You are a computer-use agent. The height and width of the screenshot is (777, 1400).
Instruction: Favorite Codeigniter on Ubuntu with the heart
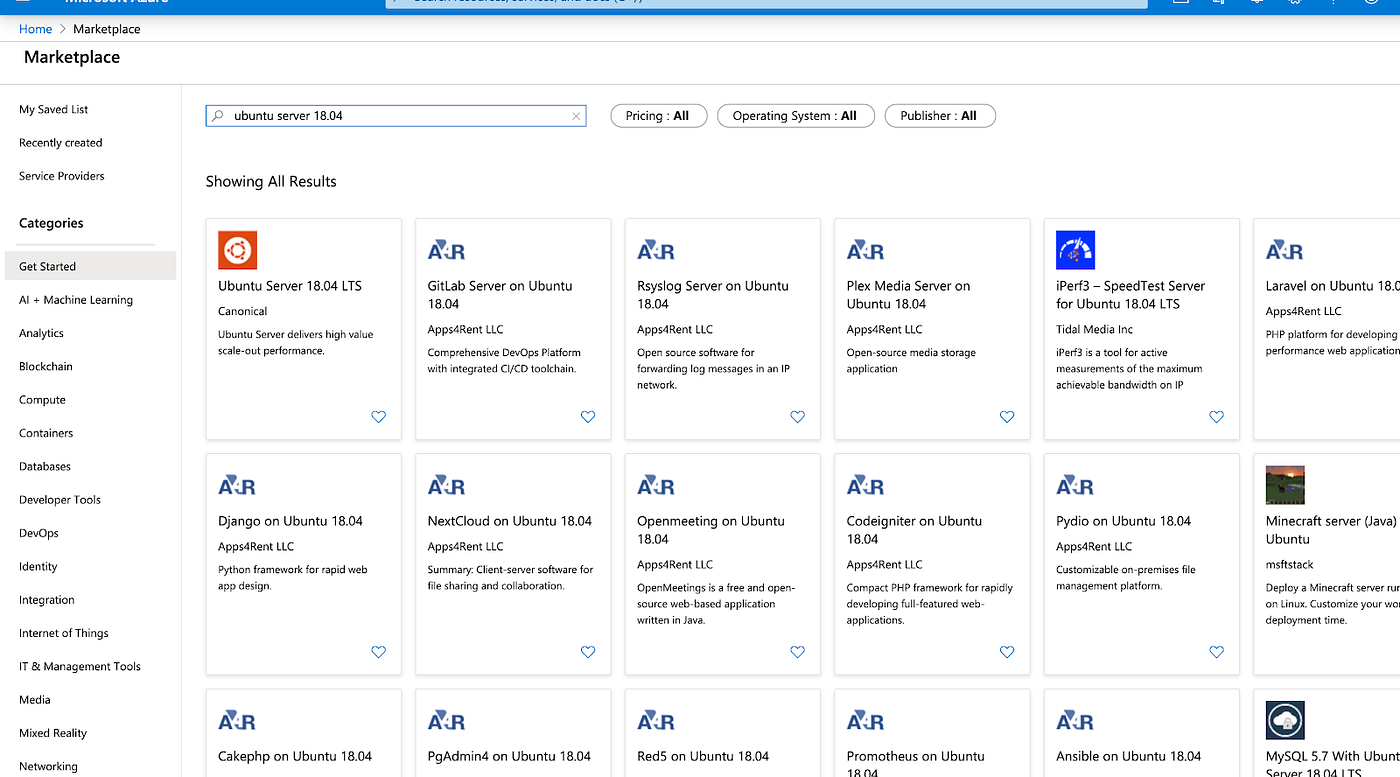tap(1007, 652)
